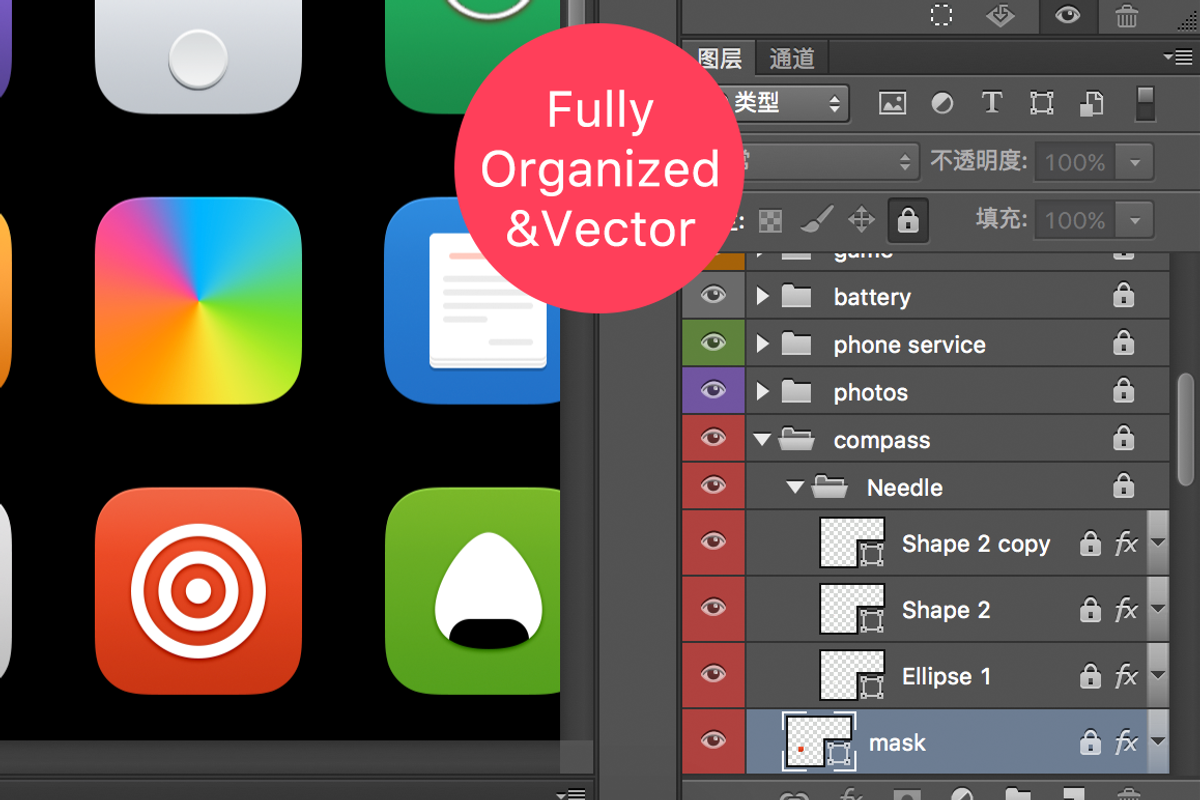Image resolution: width=1200 pixels, height=800 pixels.
Task: Click the lock icon on compass group
Action: point(1123,437)
